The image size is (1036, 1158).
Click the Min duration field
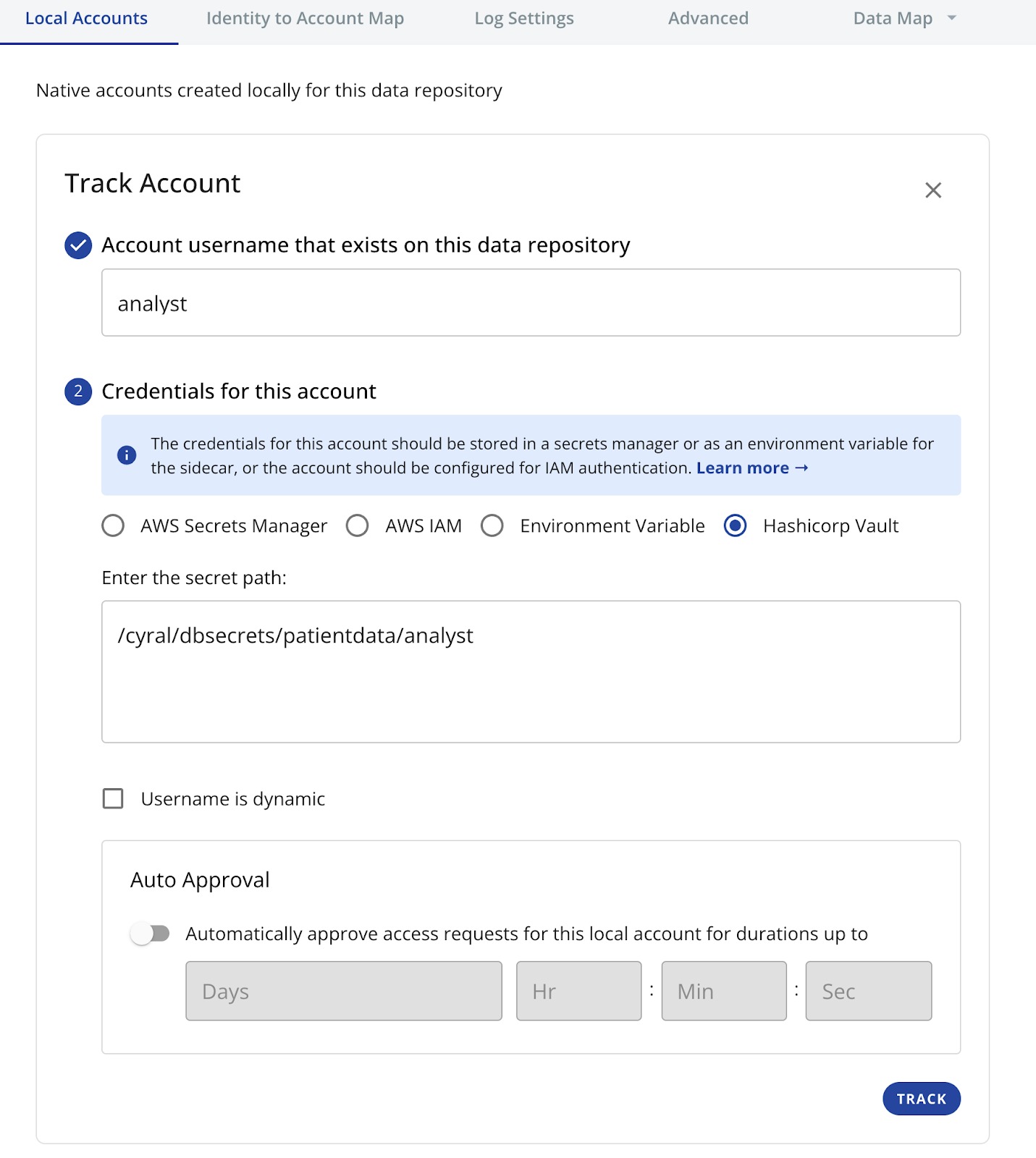click(x=724, y=991)
